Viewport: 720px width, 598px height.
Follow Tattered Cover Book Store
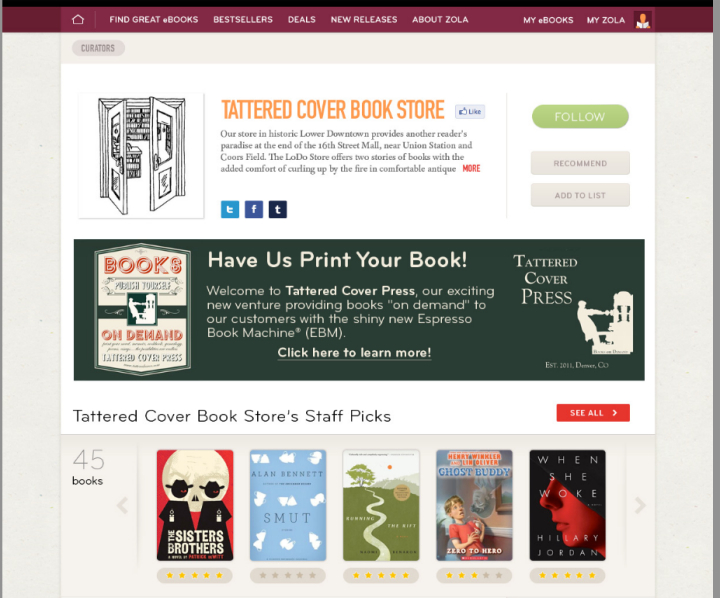[x=580, y=117]
